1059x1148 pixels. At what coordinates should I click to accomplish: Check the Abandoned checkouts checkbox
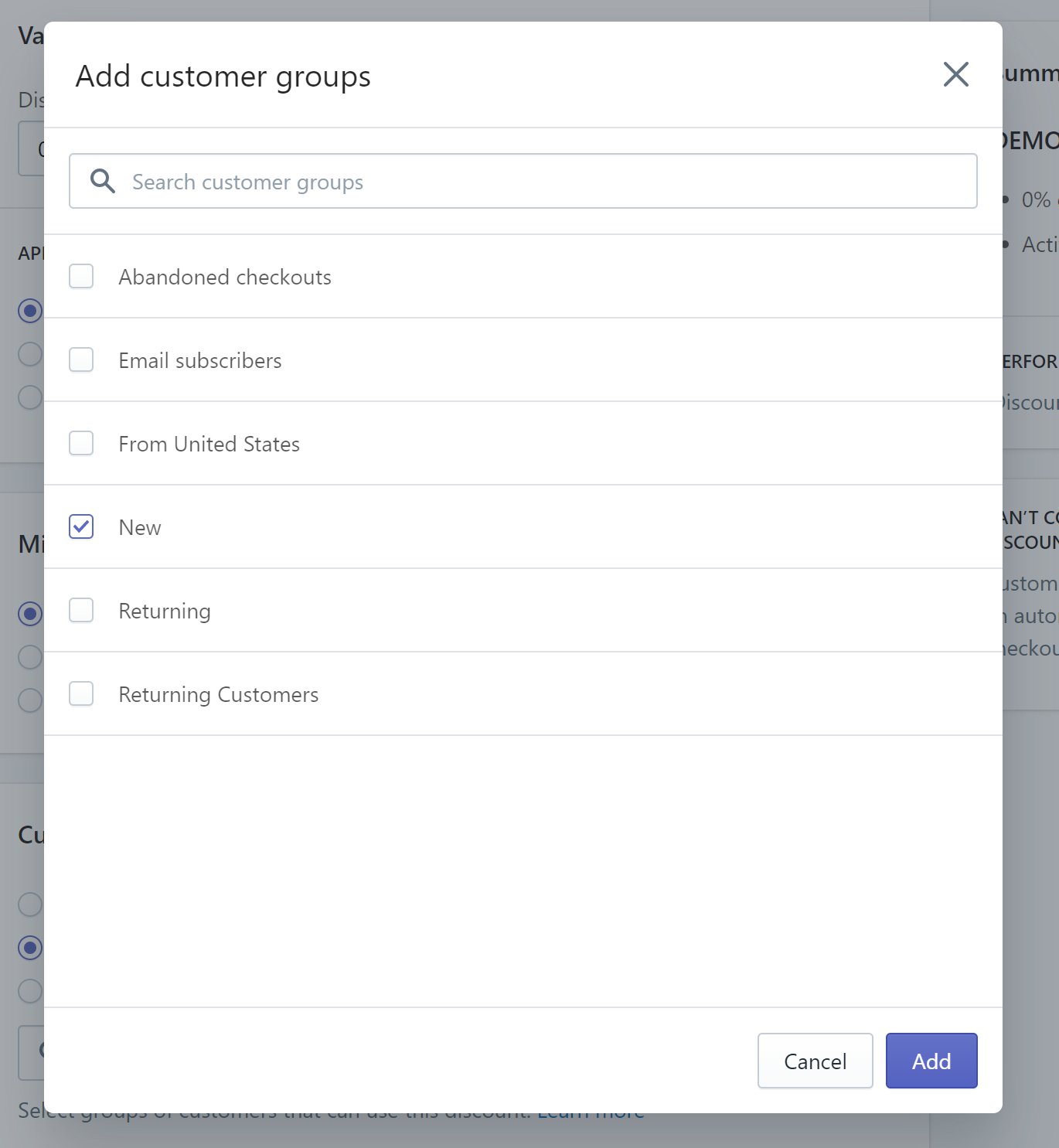81,276
